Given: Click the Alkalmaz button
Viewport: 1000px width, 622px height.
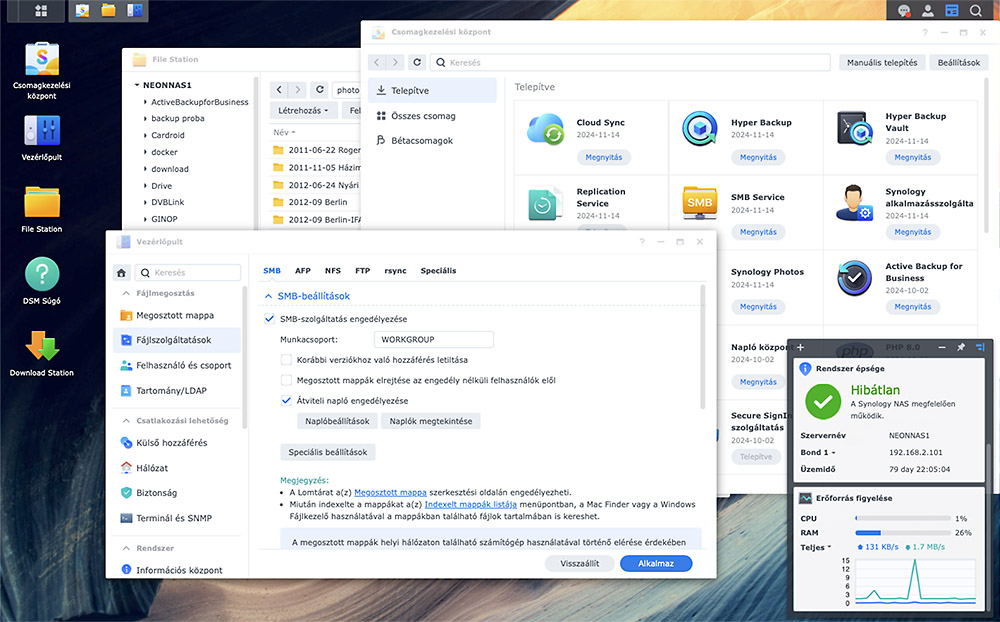Looking at the screenshot, I should click(655, 563).
